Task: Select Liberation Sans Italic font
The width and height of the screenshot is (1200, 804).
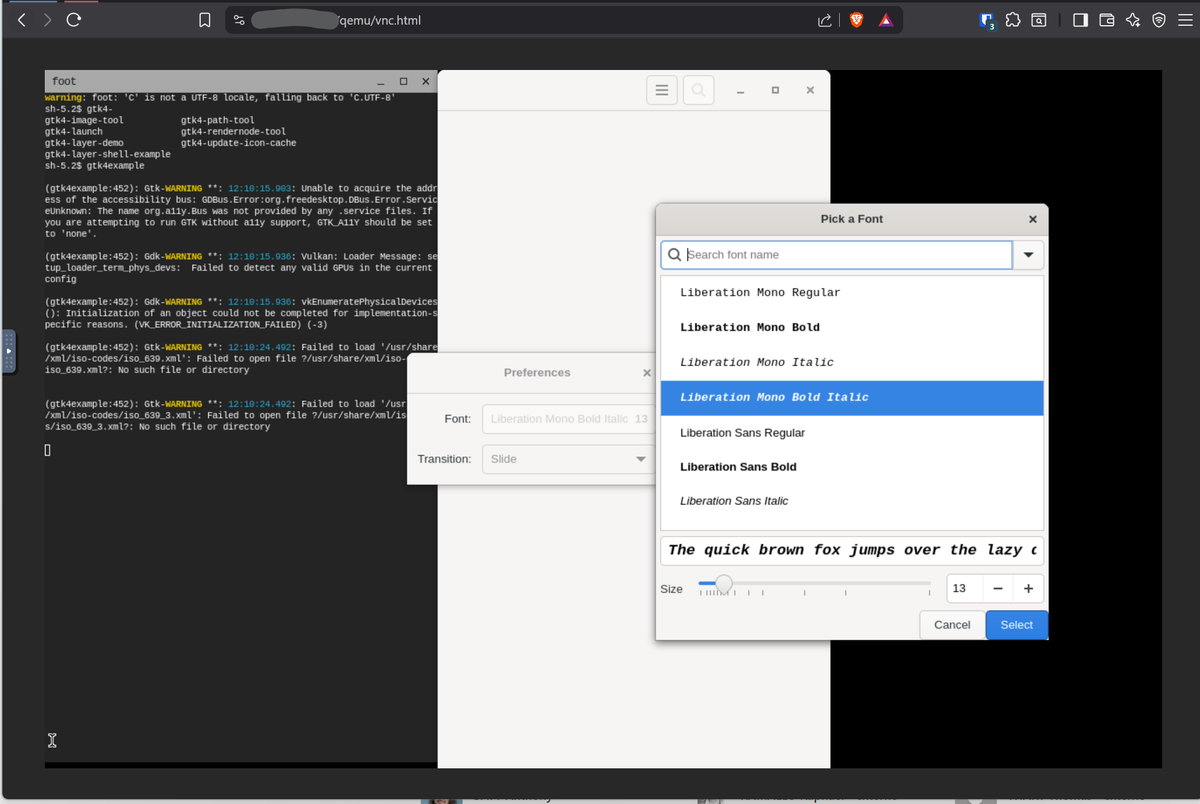Action: pyautogui.click(x=852, y=501)
